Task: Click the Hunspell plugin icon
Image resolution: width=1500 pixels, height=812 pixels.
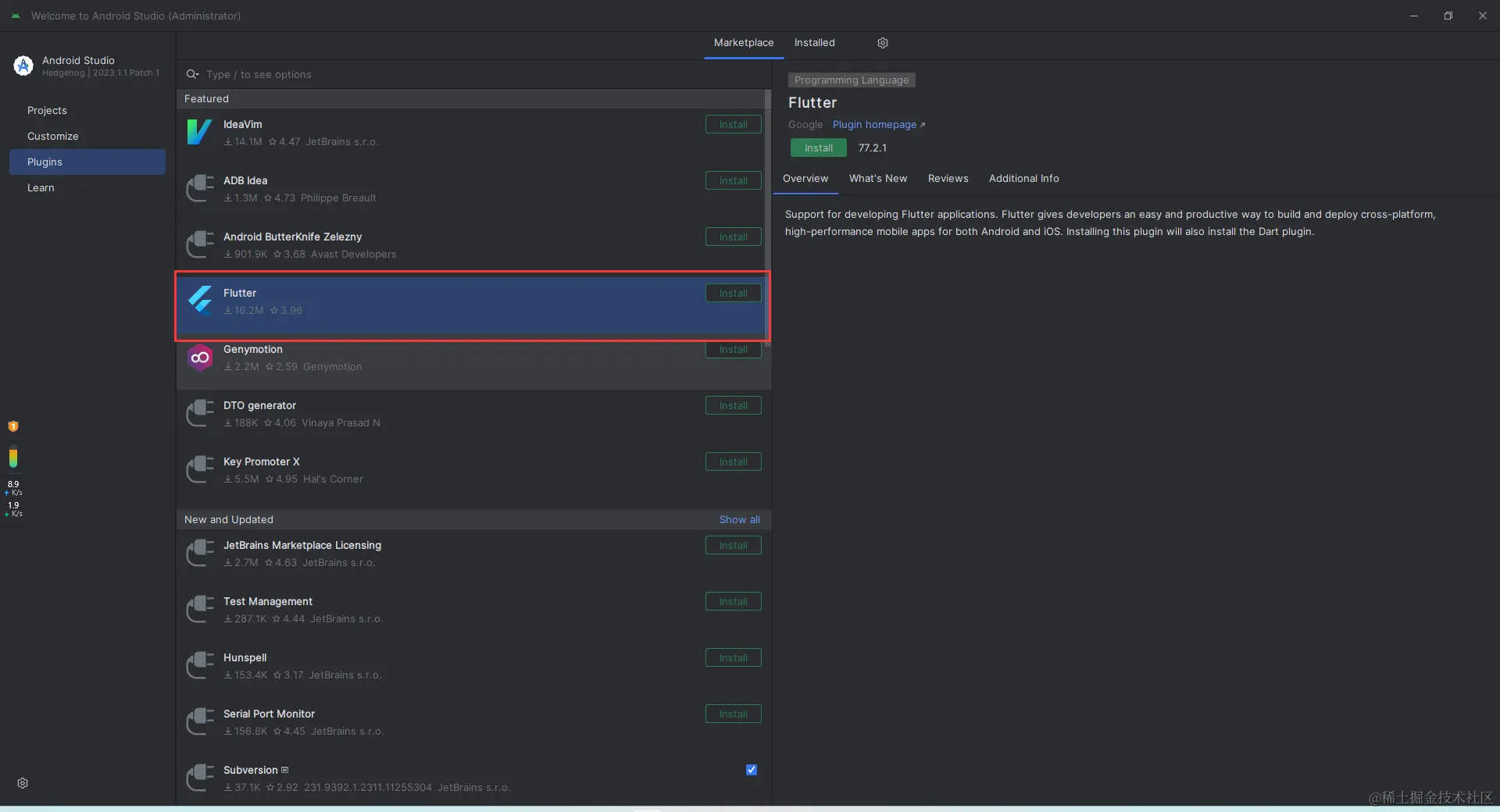Action: 200,666
